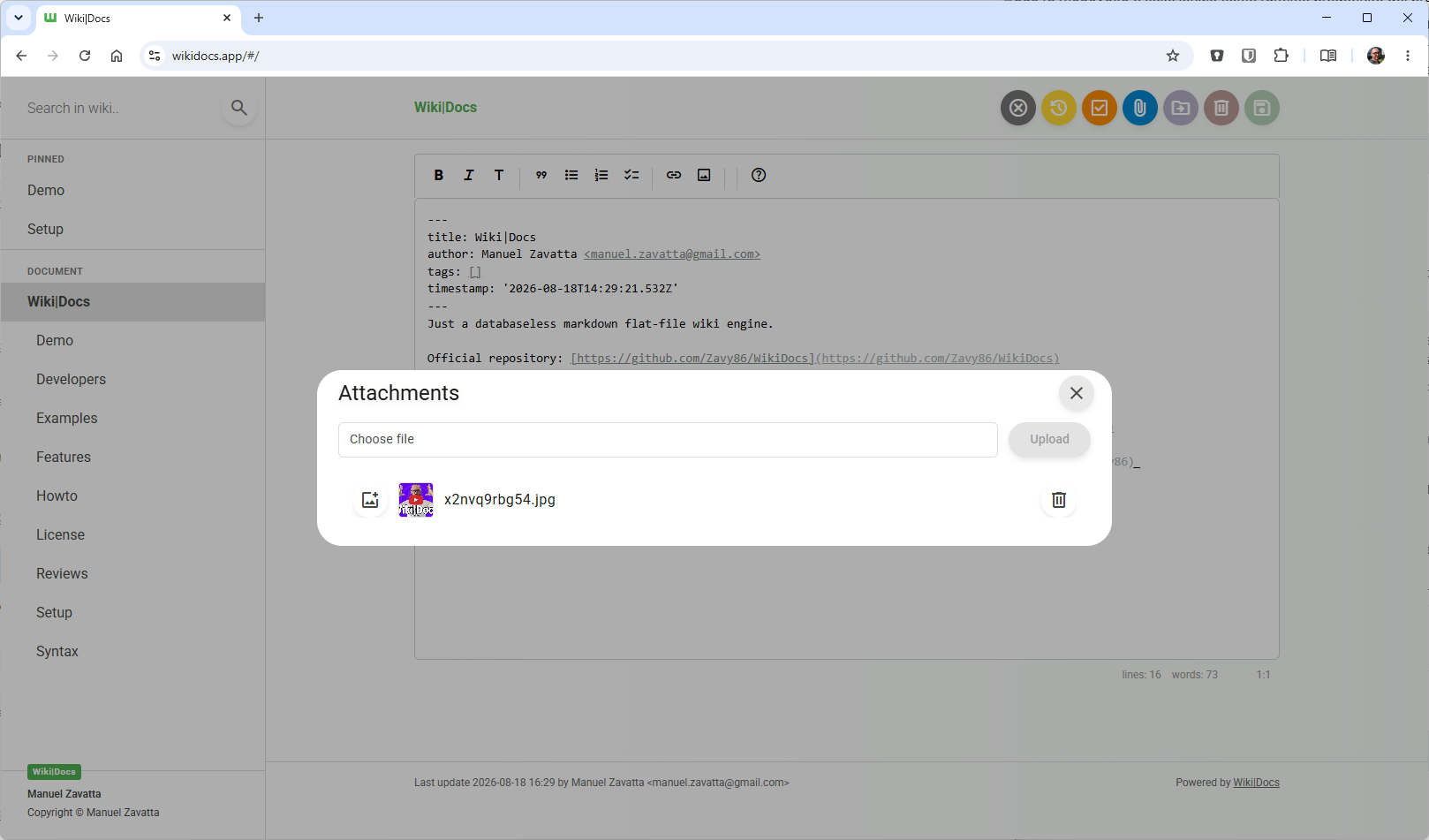Select Wiki|Docs in the document tree

coord(132,301)
